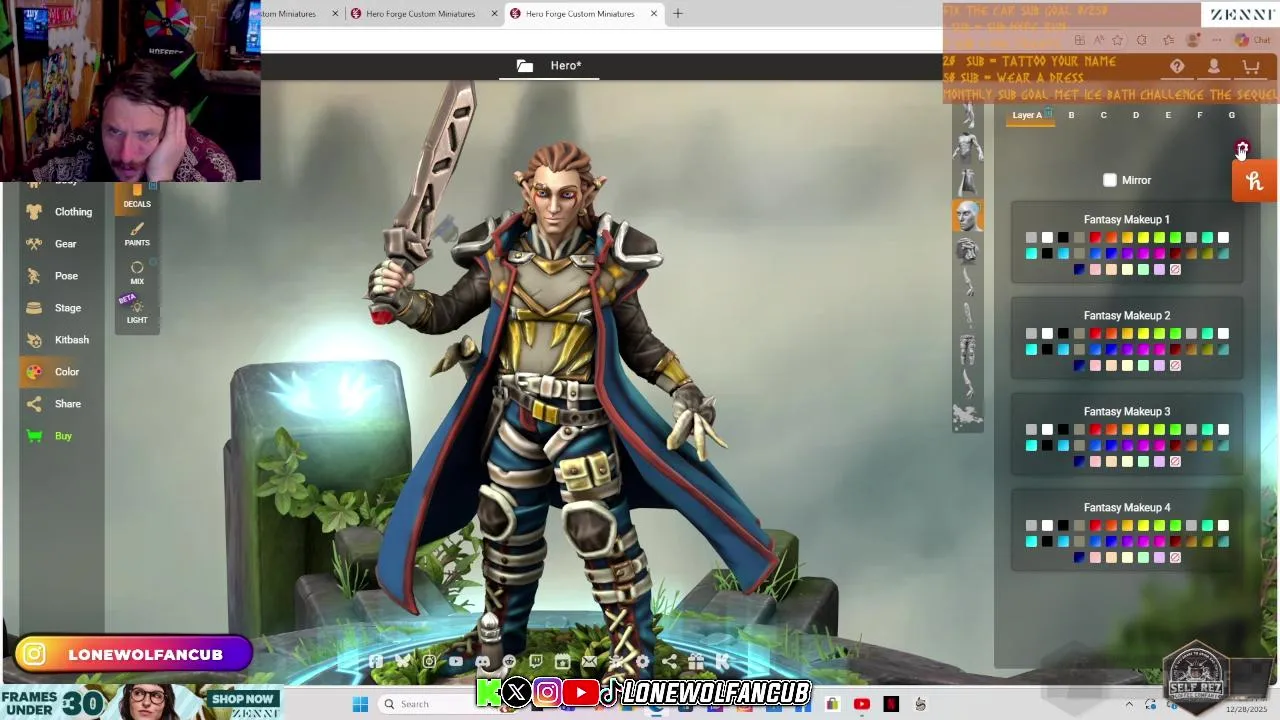Click the folder icon beside Hero*

click(x=525, y=66)
